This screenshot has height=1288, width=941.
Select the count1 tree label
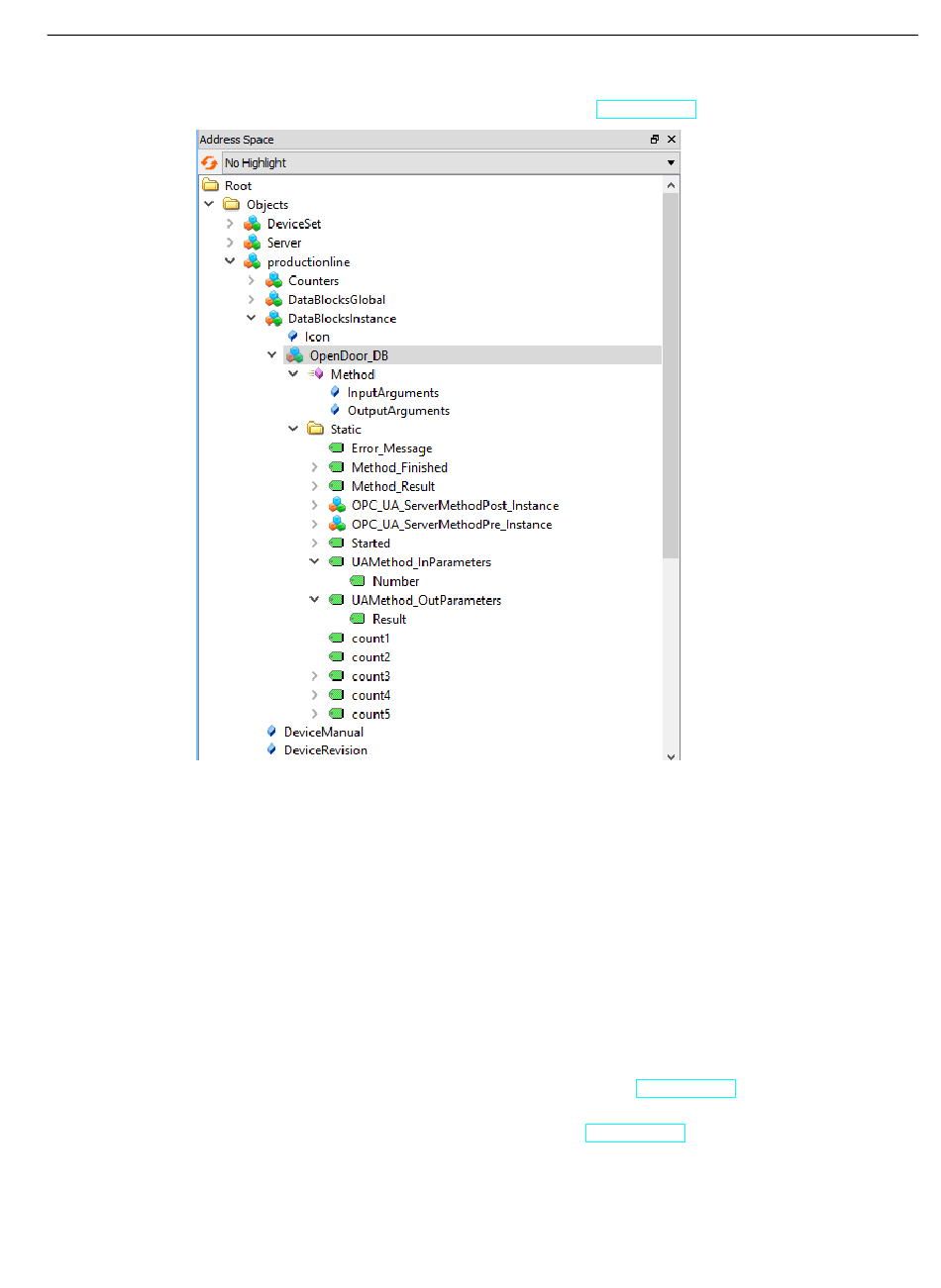[370, 639]
